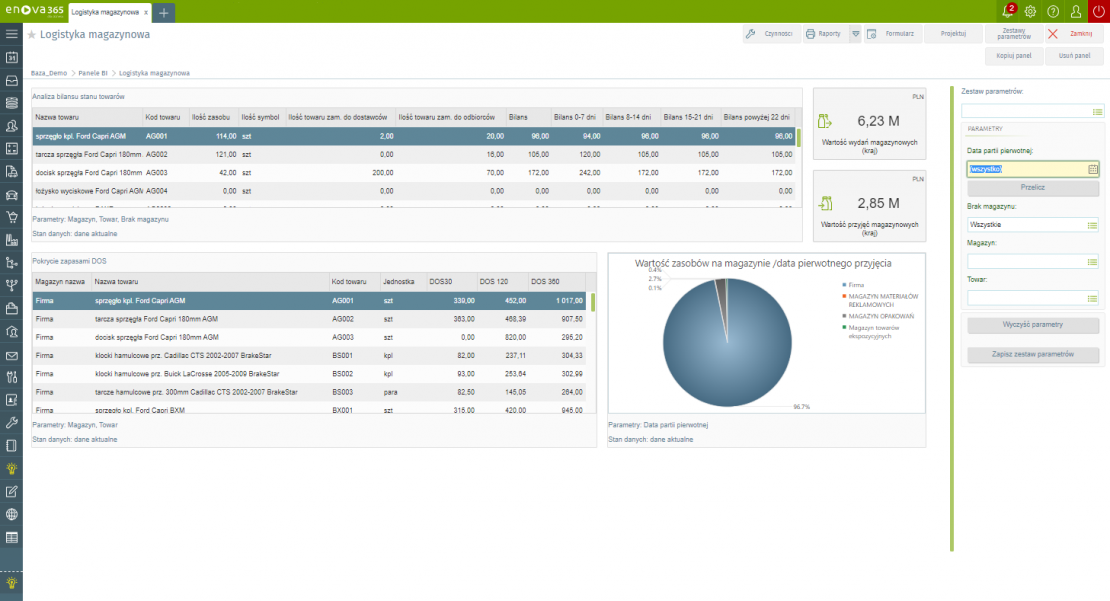This screenshot has width=1110, height=601.
Task: Open the settings gear in header
Action: (x=1030, y=11)
